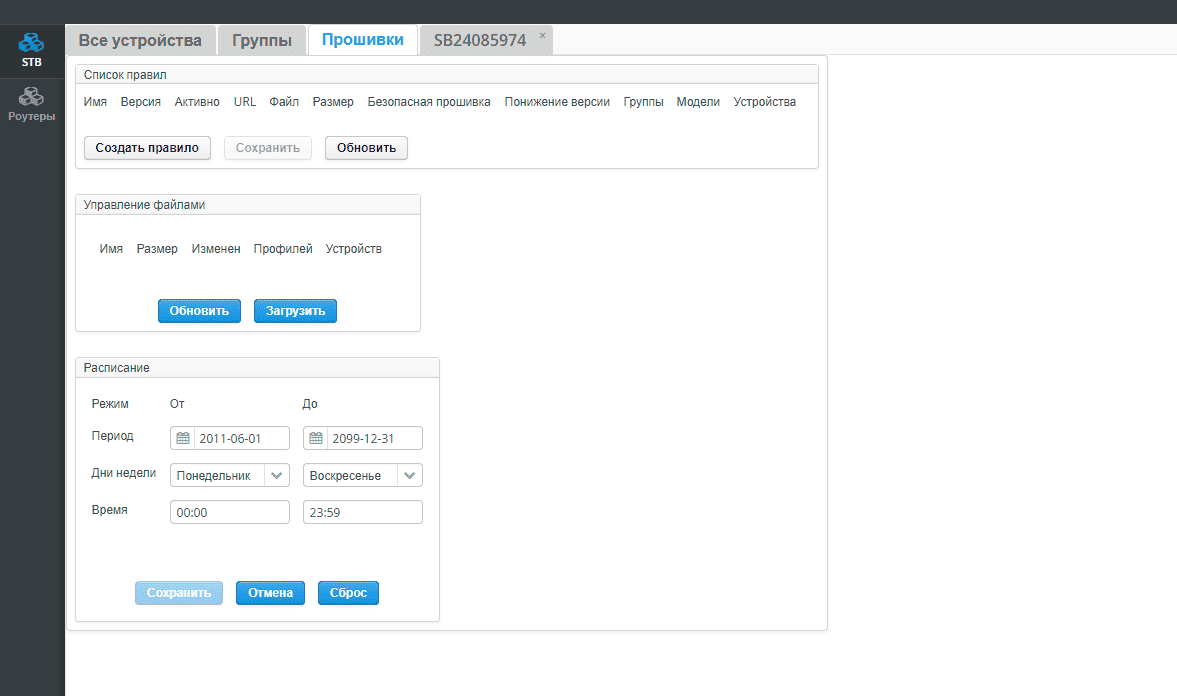This screenshot has width=1177, height=696.
Task: Click the end time field 23:59
Action: tap(362, 512)
